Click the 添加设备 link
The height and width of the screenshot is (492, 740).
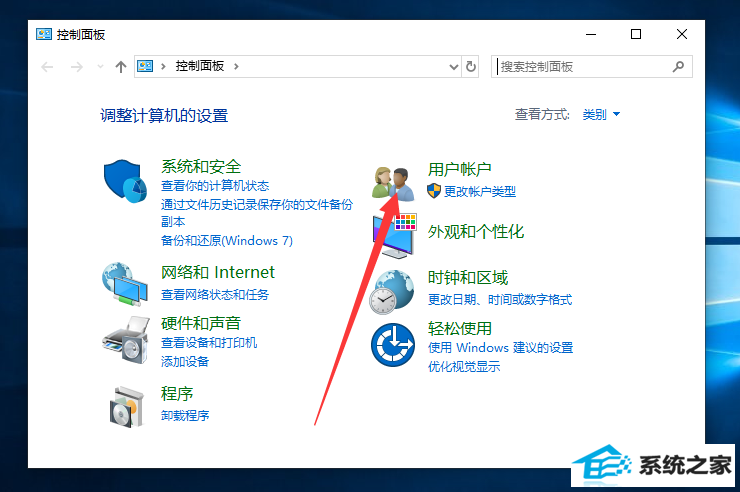pos(185,362)
